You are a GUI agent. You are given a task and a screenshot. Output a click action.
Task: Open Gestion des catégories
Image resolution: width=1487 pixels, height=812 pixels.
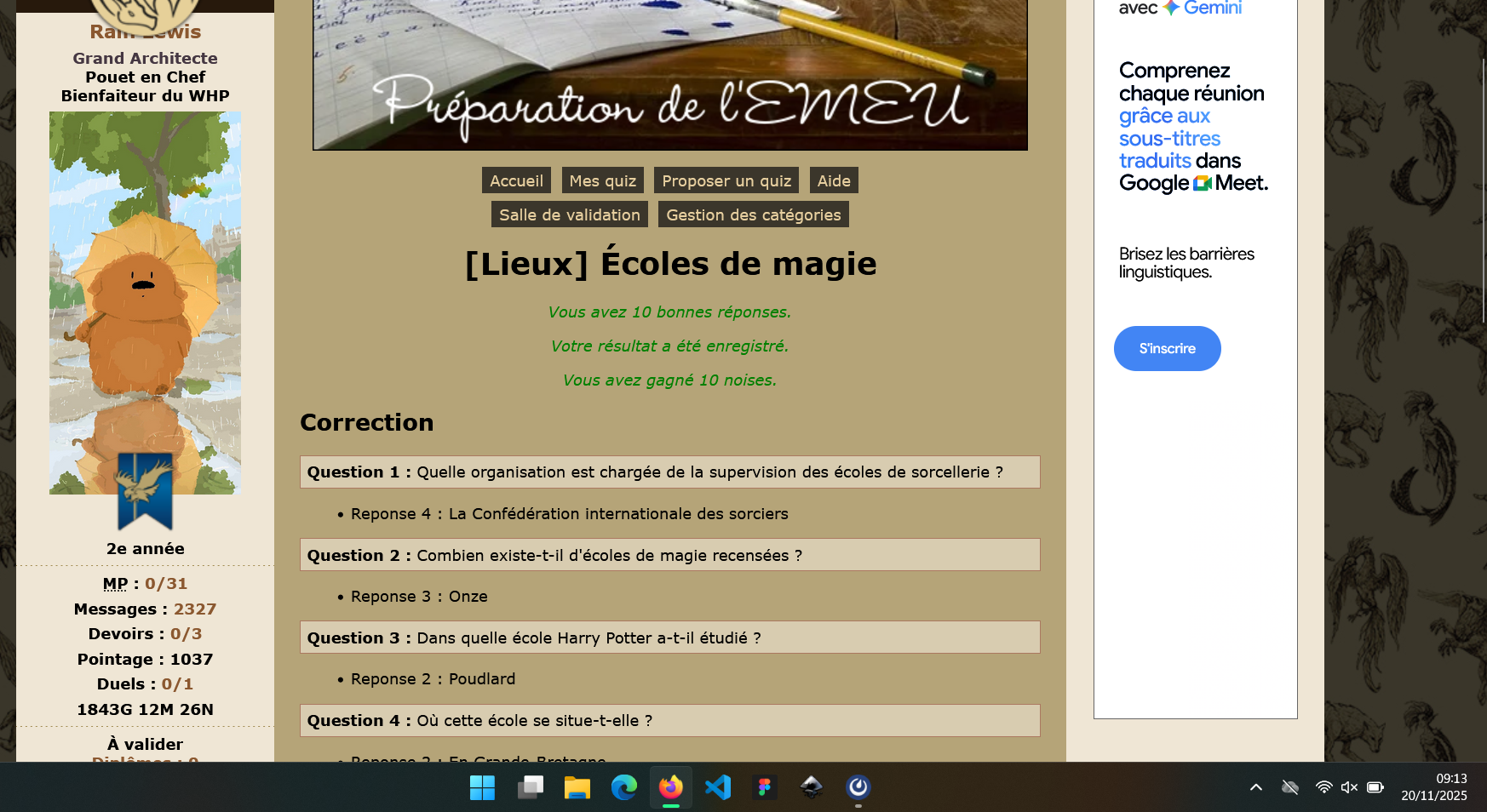[753, 214]
